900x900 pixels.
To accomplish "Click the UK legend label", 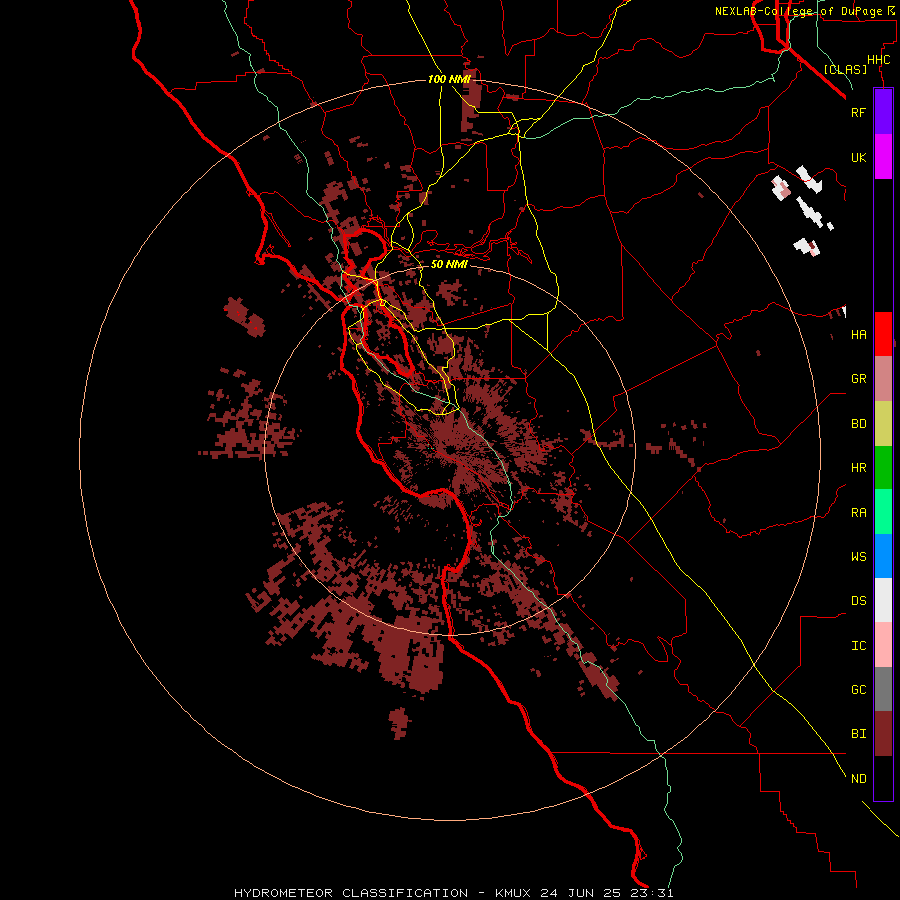I will coord(858,157).
